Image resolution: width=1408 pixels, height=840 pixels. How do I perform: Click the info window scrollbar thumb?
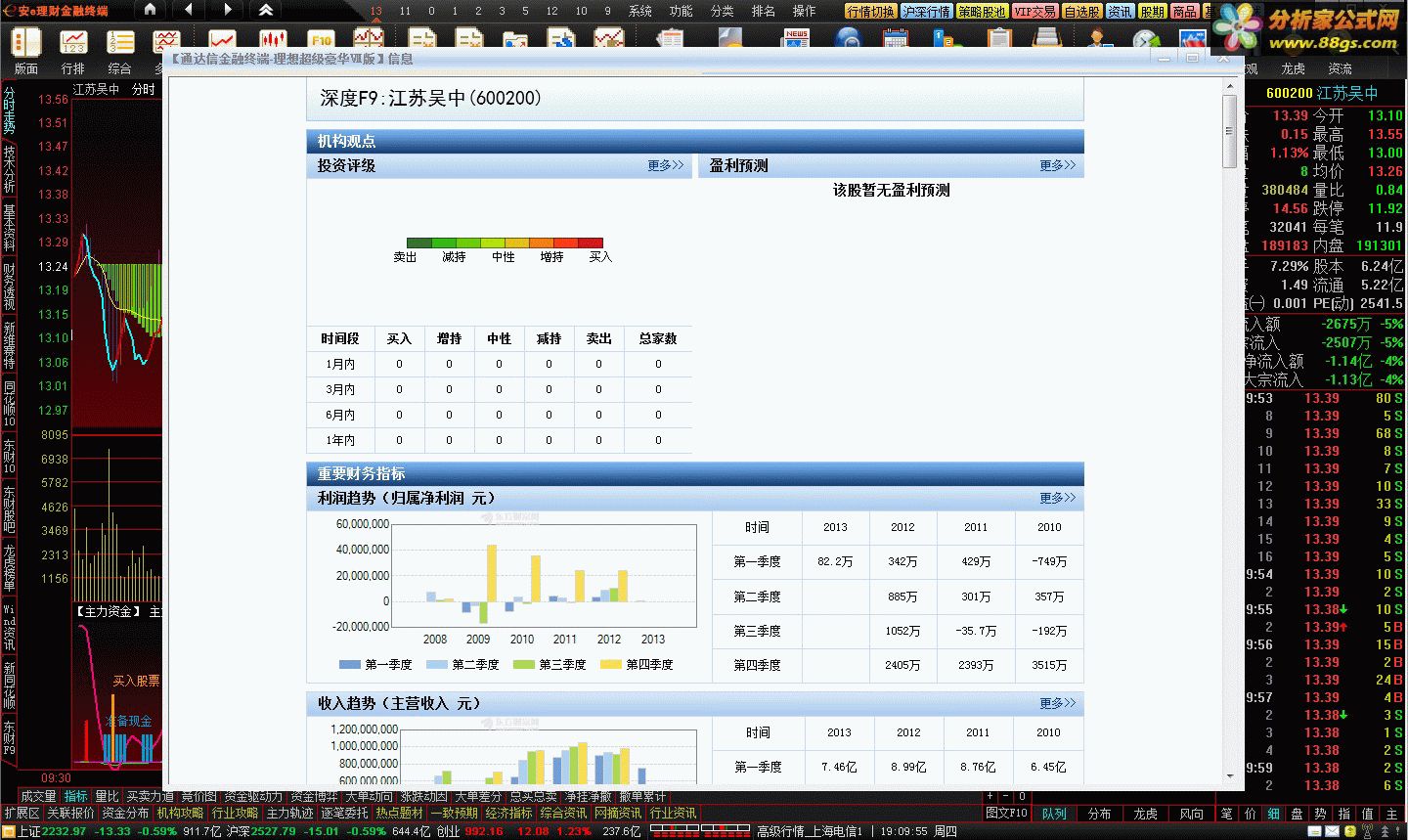pos(1230,132)
